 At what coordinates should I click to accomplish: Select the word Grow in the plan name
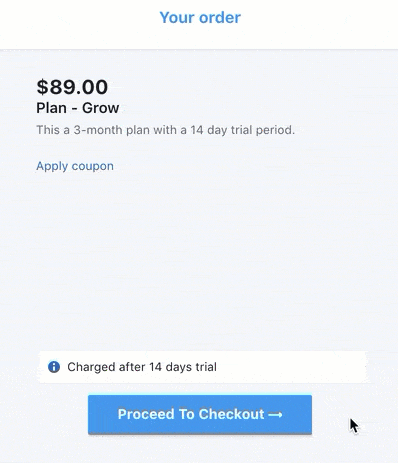pos(101,108)
